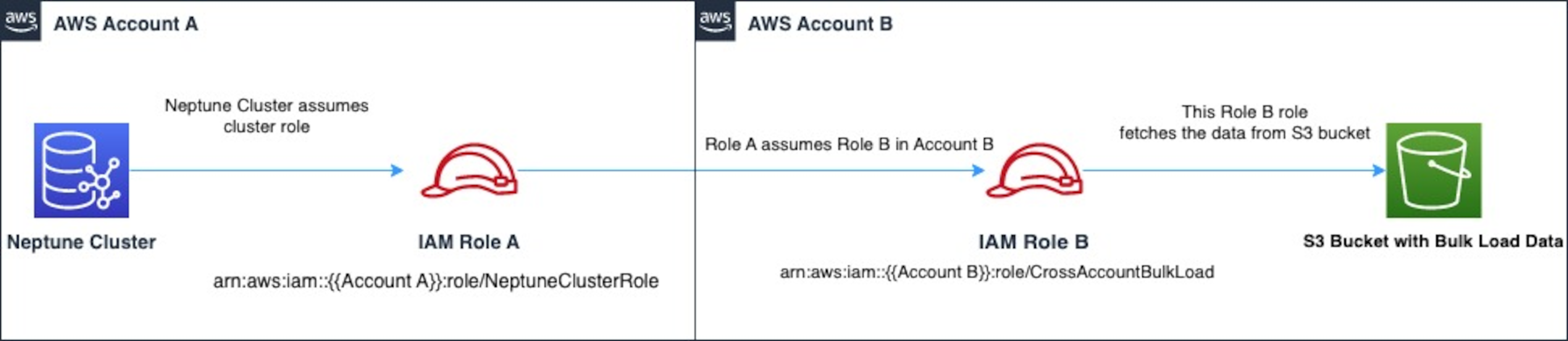Click the 'Neptune Cluster' label

pos(82,242)
